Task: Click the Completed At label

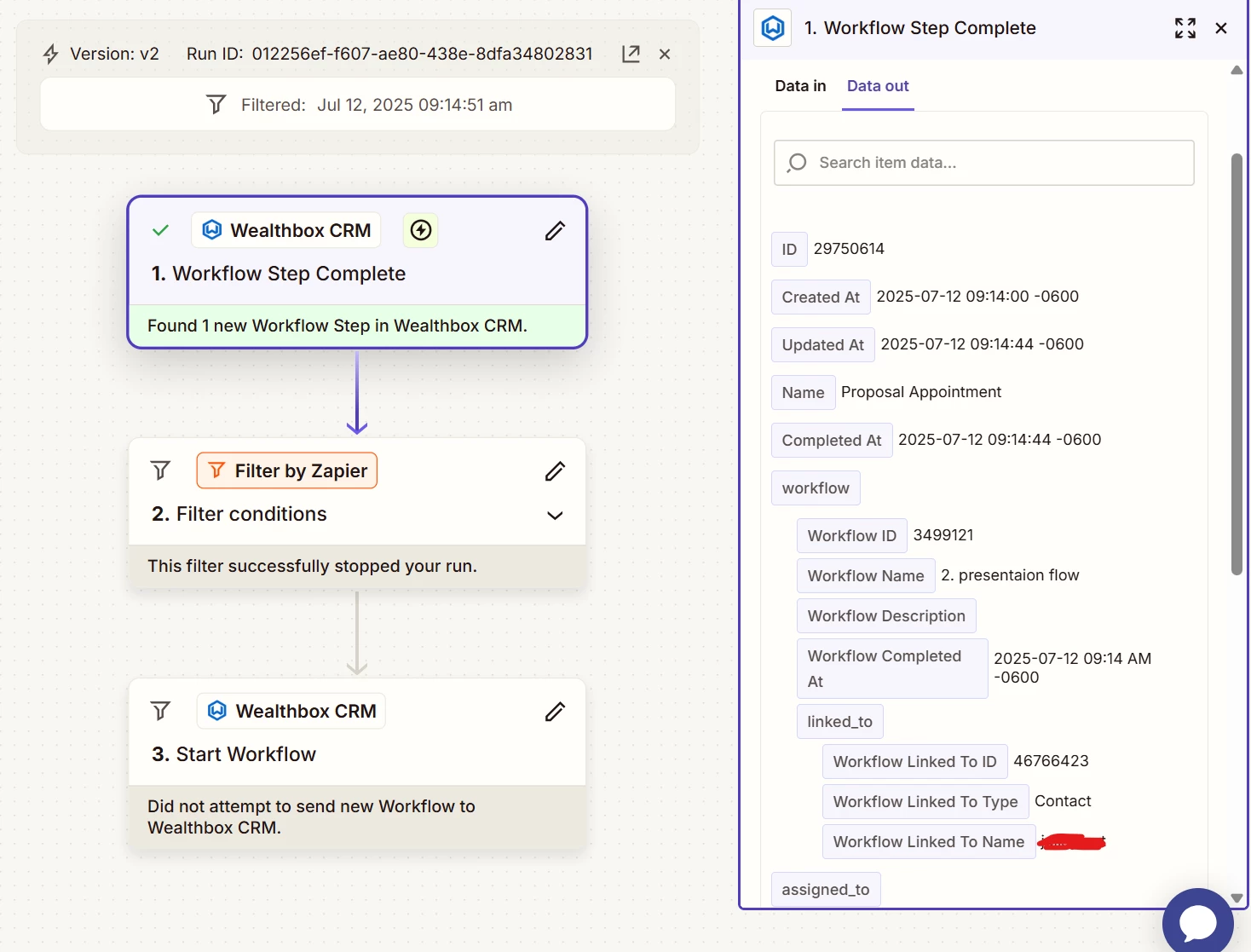Action: tap(832, 440)
